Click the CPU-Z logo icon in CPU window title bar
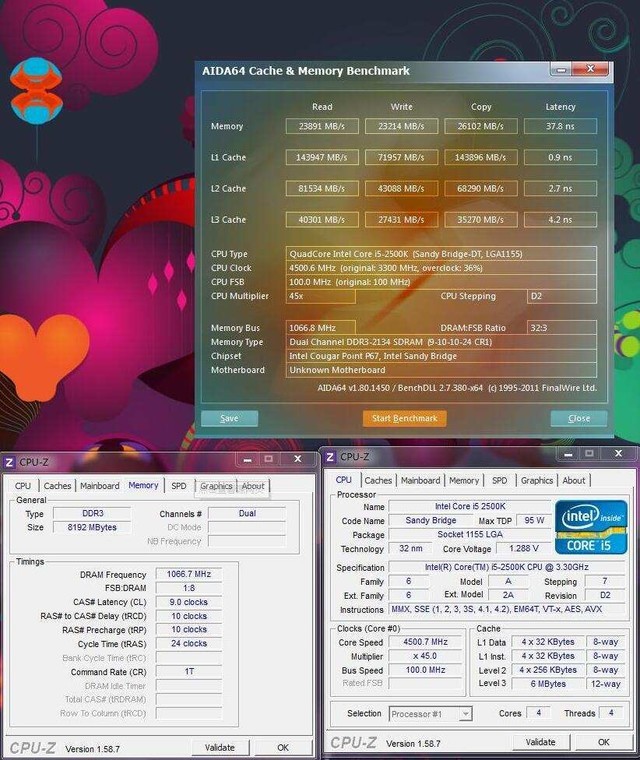Screen dimensions: 640x760 (x=331, y=457)
